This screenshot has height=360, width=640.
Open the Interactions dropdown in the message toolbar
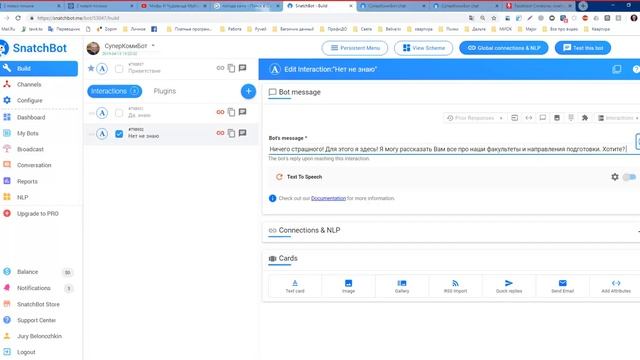tap(618, 118)
